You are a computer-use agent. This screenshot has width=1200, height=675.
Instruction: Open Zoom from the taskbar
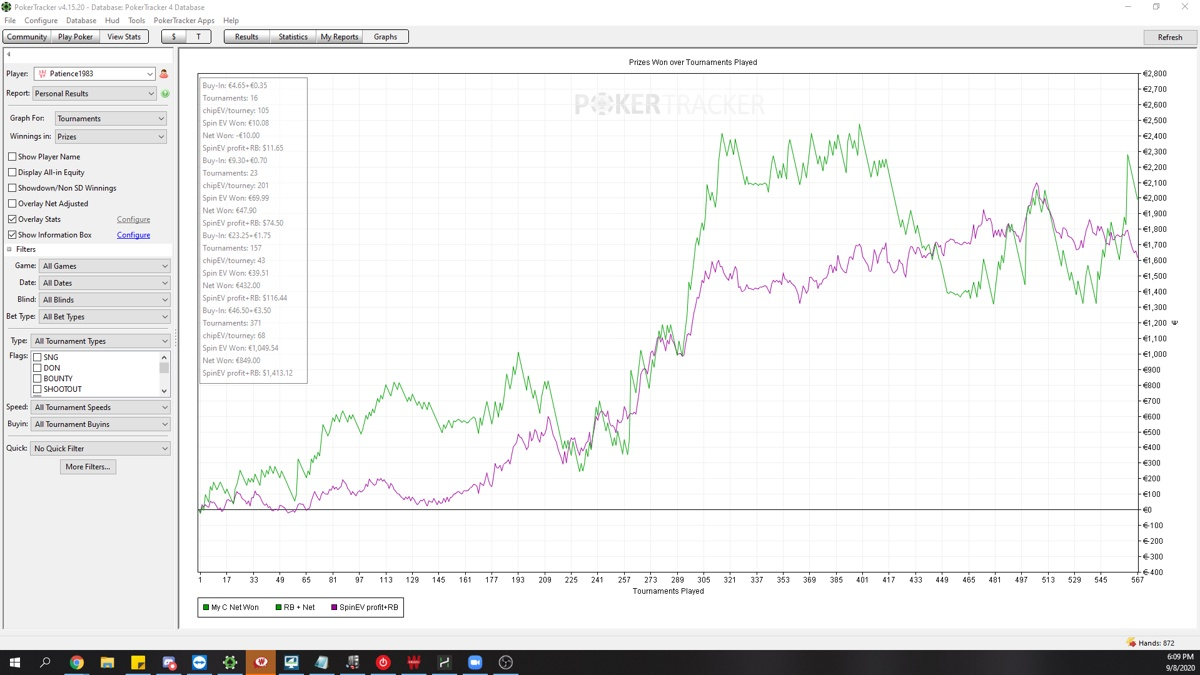(475, 662)
